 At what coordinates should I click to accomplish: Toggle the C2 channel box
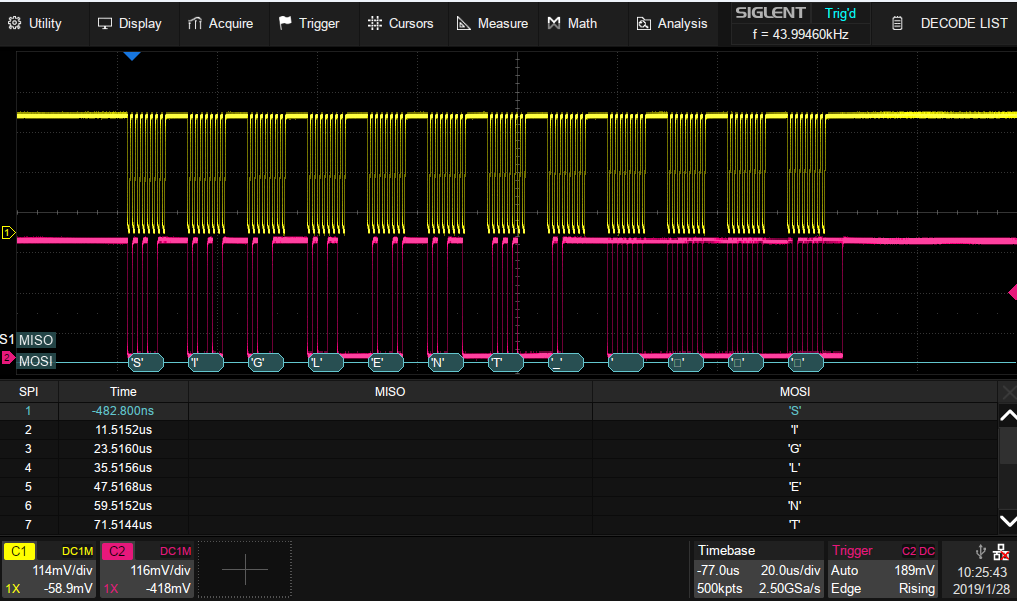[148, 570]
